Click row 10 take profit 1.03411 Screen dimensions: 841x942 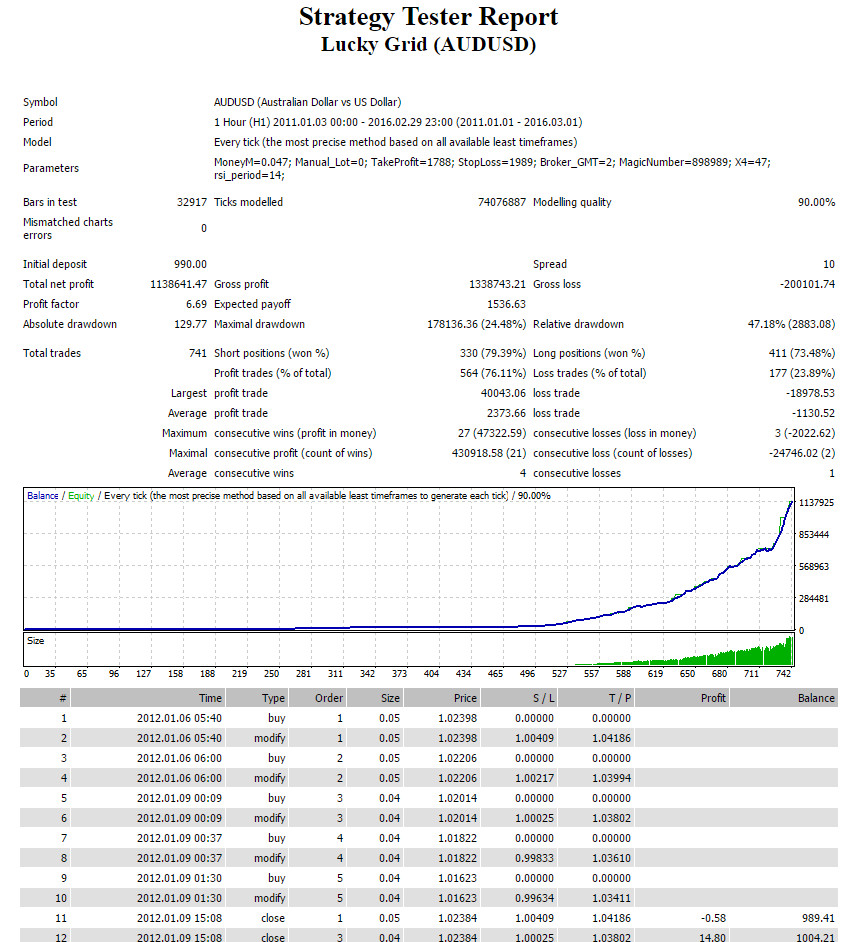(x=612, y=898)
